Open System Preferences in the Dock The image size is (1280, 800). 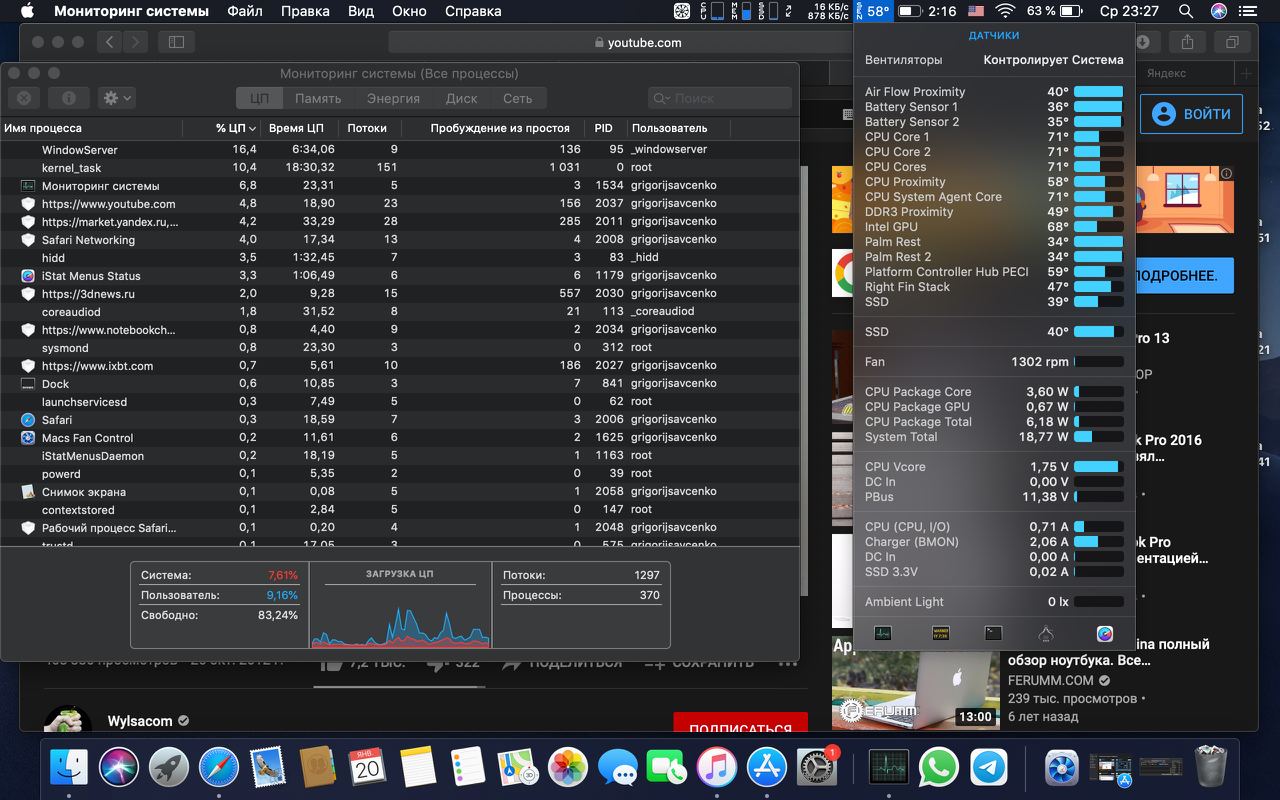(817, 767)
